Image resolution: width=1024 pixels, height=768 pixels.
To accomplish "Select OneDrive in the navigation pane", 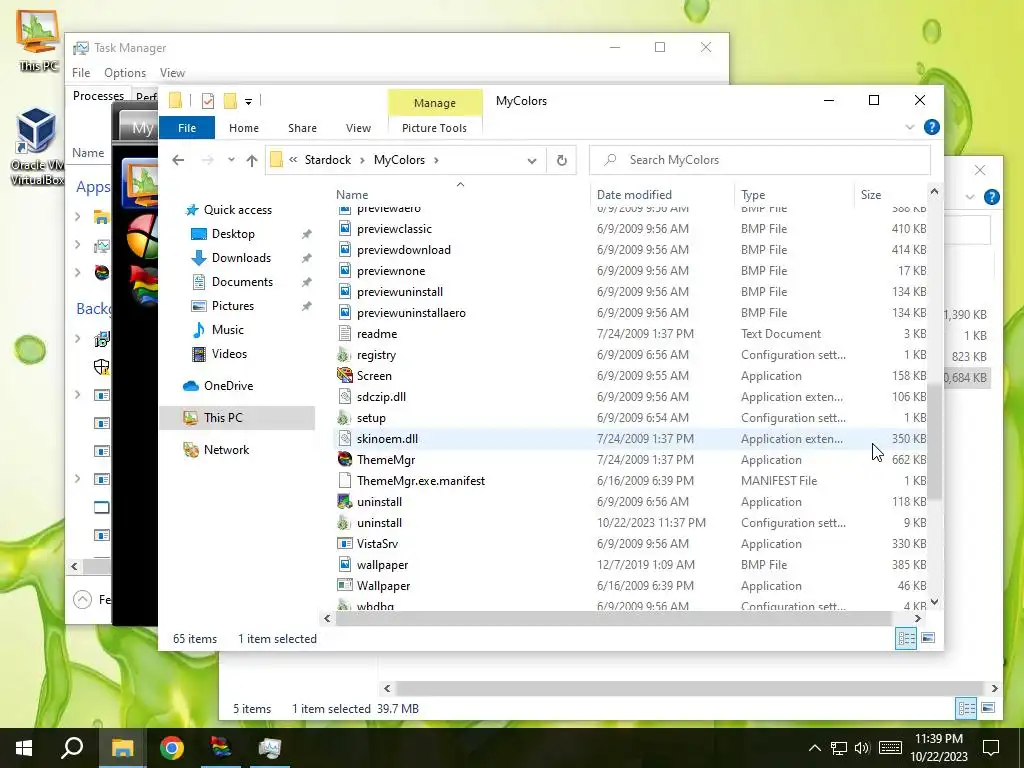I will [227, 386].
